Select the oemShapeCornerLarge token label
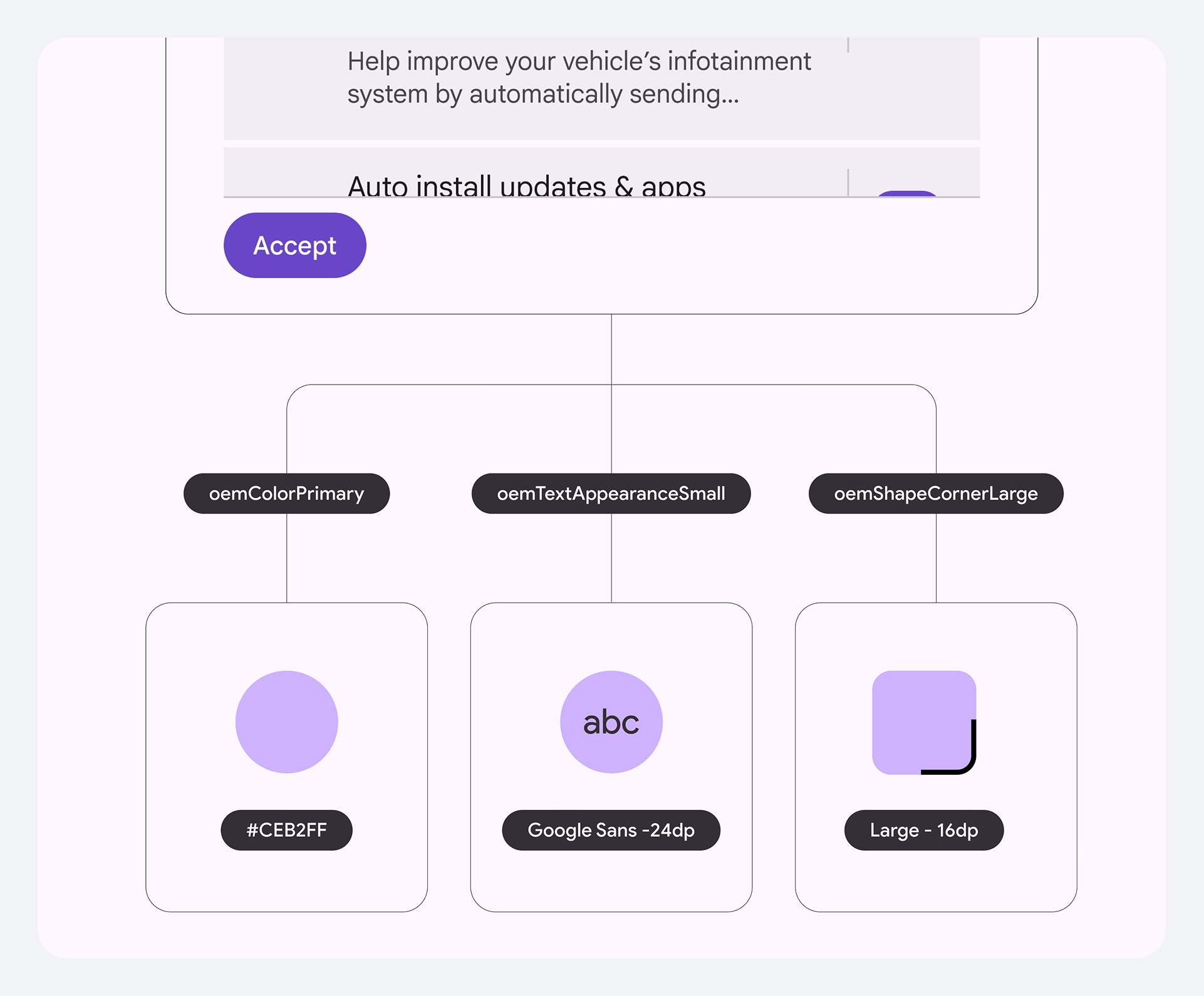Screen dimensions: 1204x996 tap(936, 494)
